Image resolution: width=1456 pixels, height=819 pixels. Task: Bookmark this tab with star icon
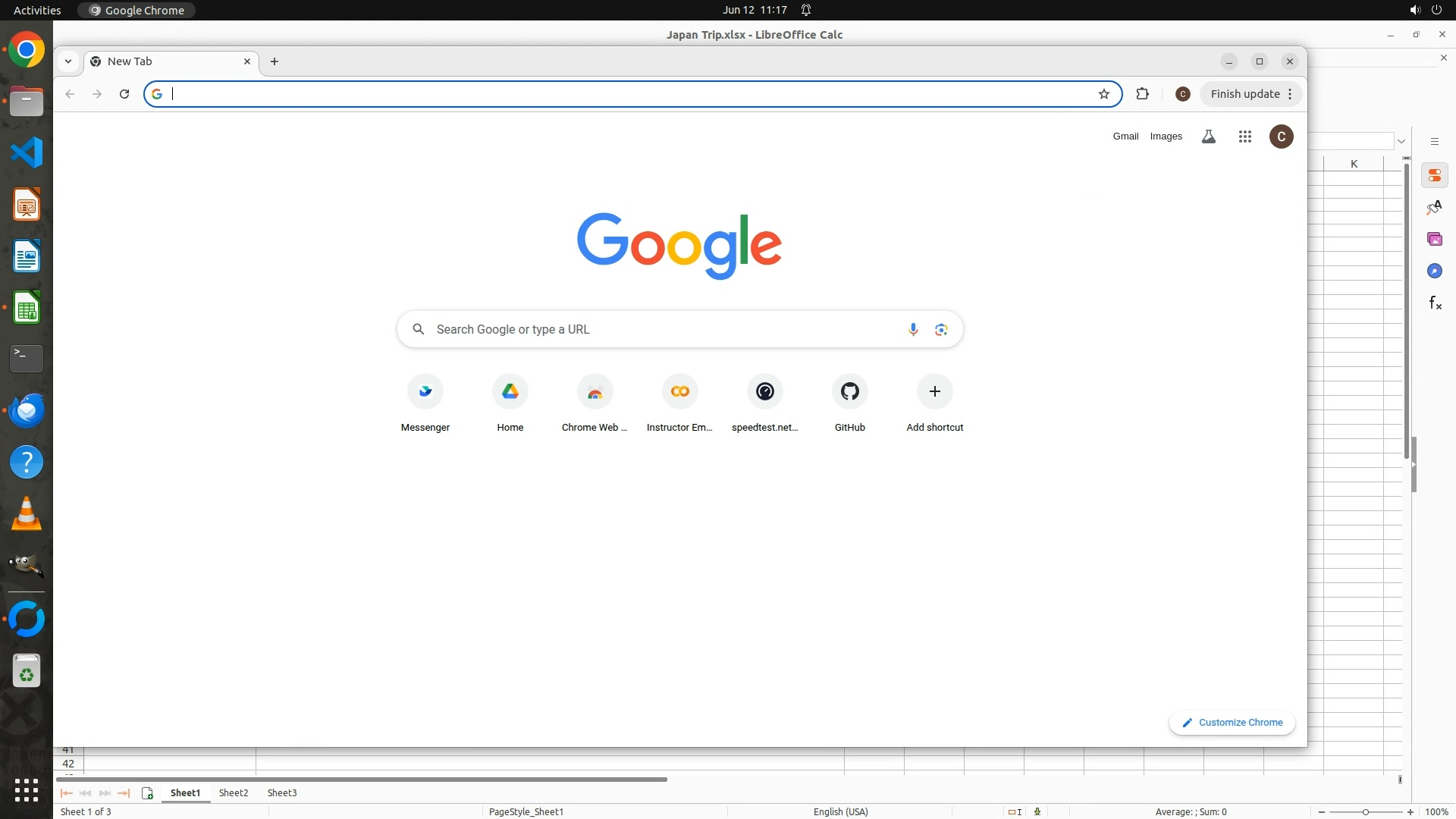pos(1104,94)
